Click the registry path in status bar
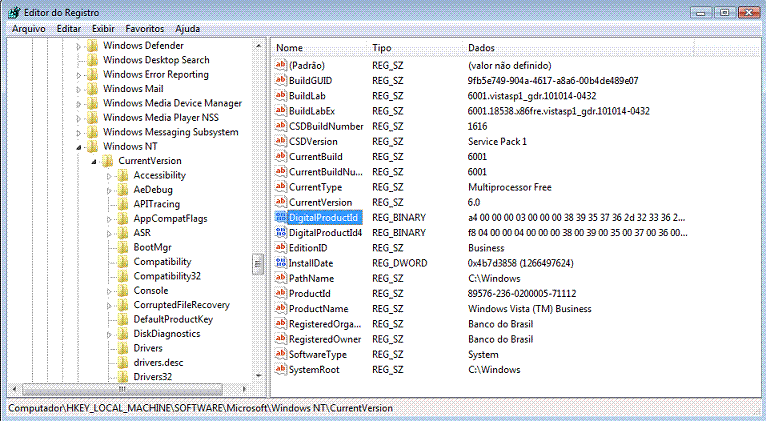 [x=200, y=408]
